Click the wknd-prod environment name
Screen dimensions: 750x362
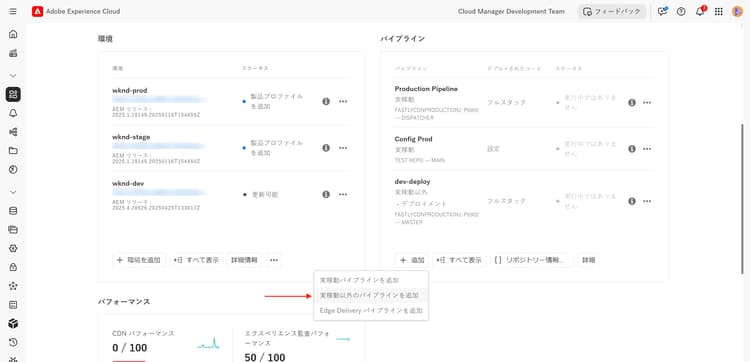(x=130, y=90)
